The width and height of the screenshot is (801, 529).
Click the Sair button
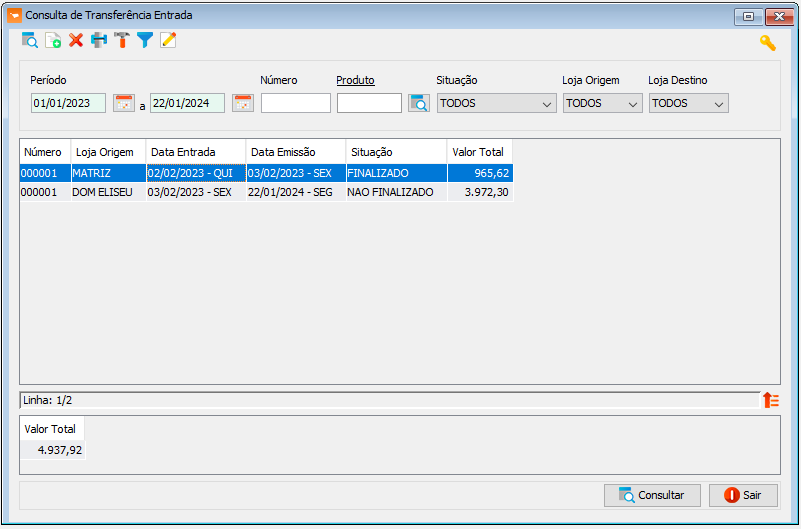click(x=743, y=495)
